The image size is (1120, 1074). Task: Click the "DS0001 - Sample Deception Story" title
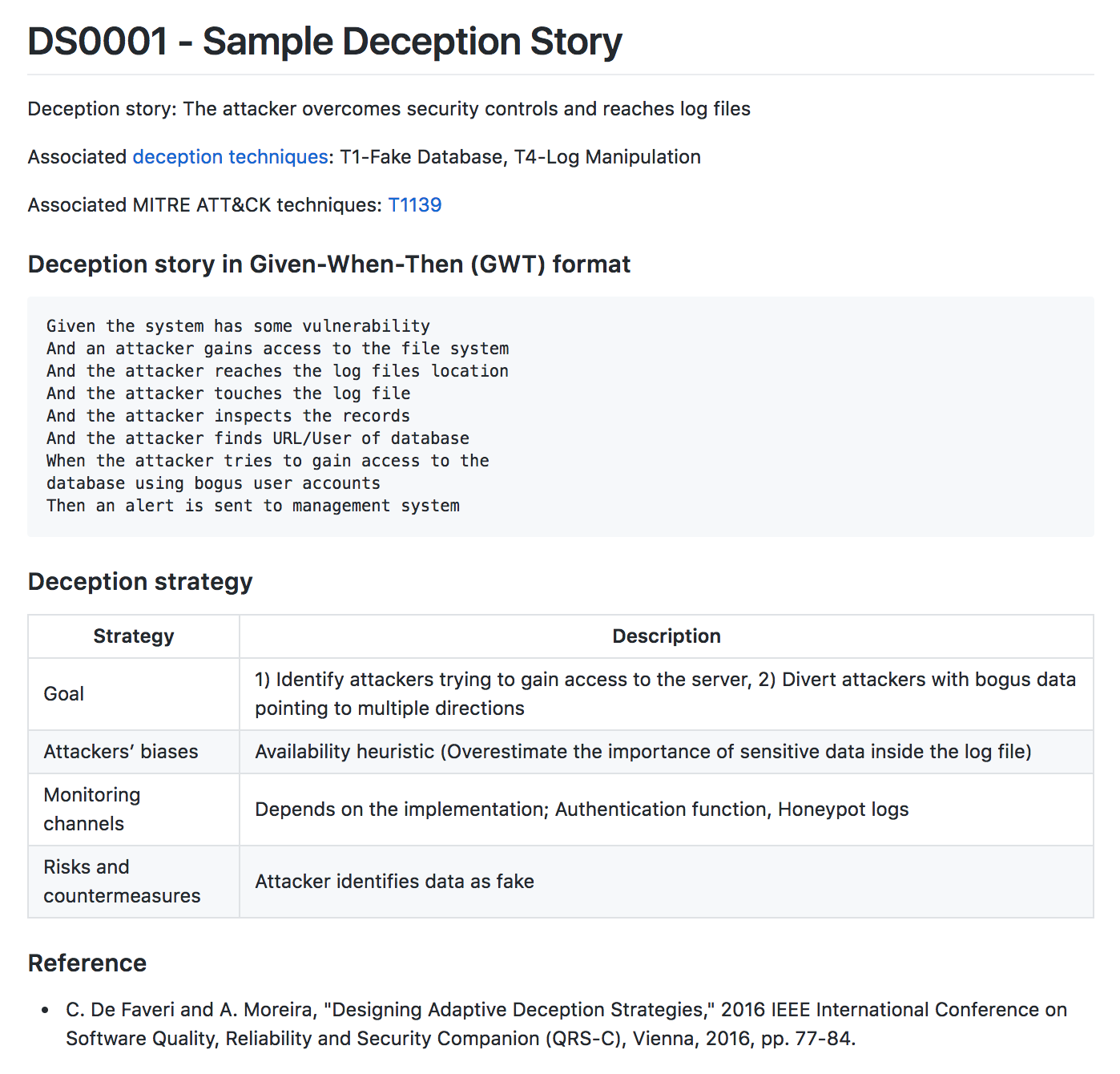324,42
